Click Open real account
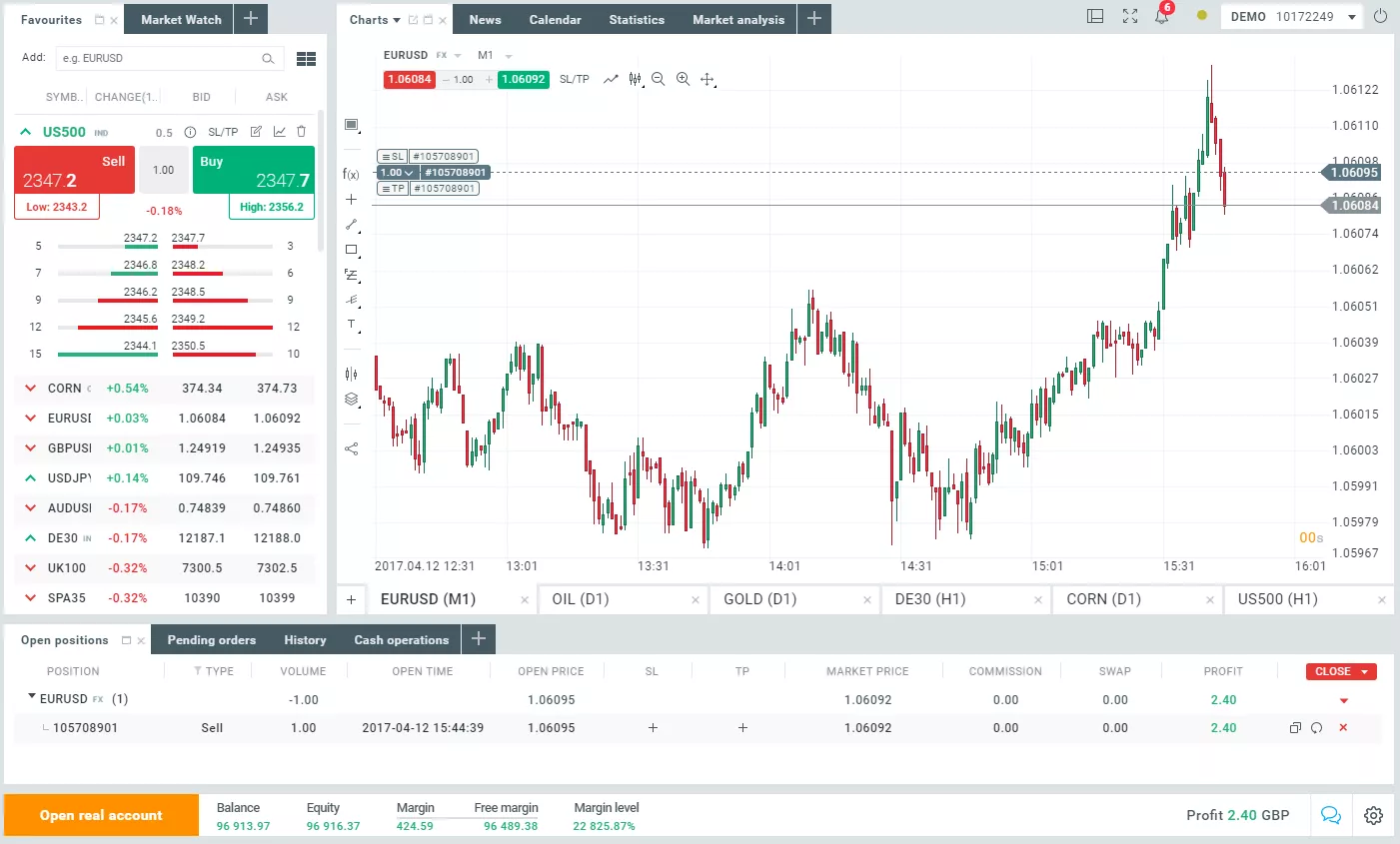 click(x=100, y=815)
